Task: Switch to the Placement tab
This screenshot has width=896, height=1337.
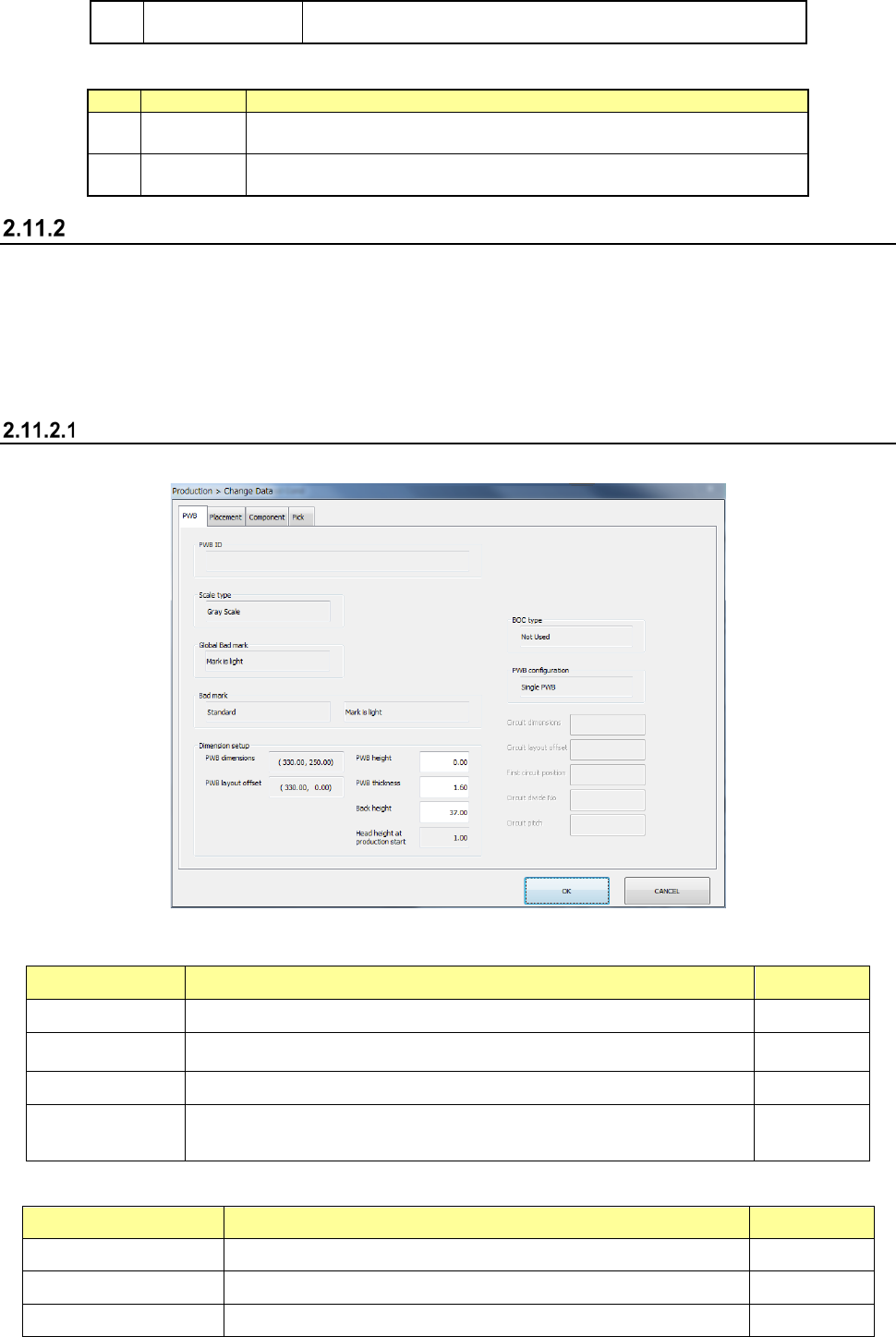Action: pos(225,517)
